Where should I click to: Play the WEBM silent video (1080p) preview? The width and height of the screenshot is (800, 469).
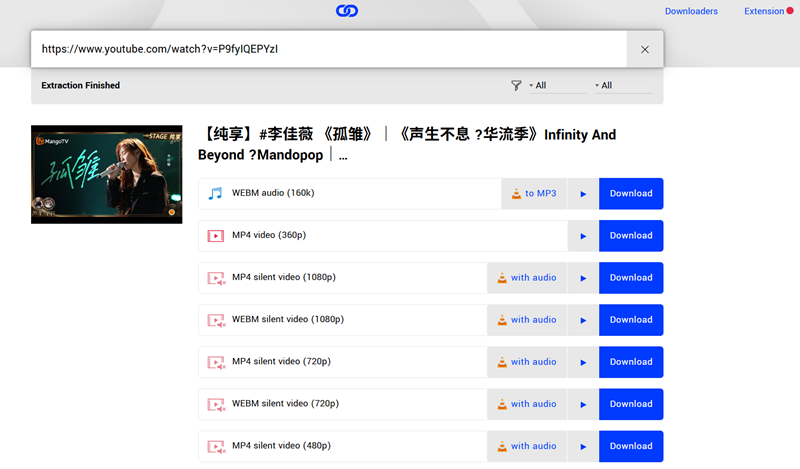(583, 320)
